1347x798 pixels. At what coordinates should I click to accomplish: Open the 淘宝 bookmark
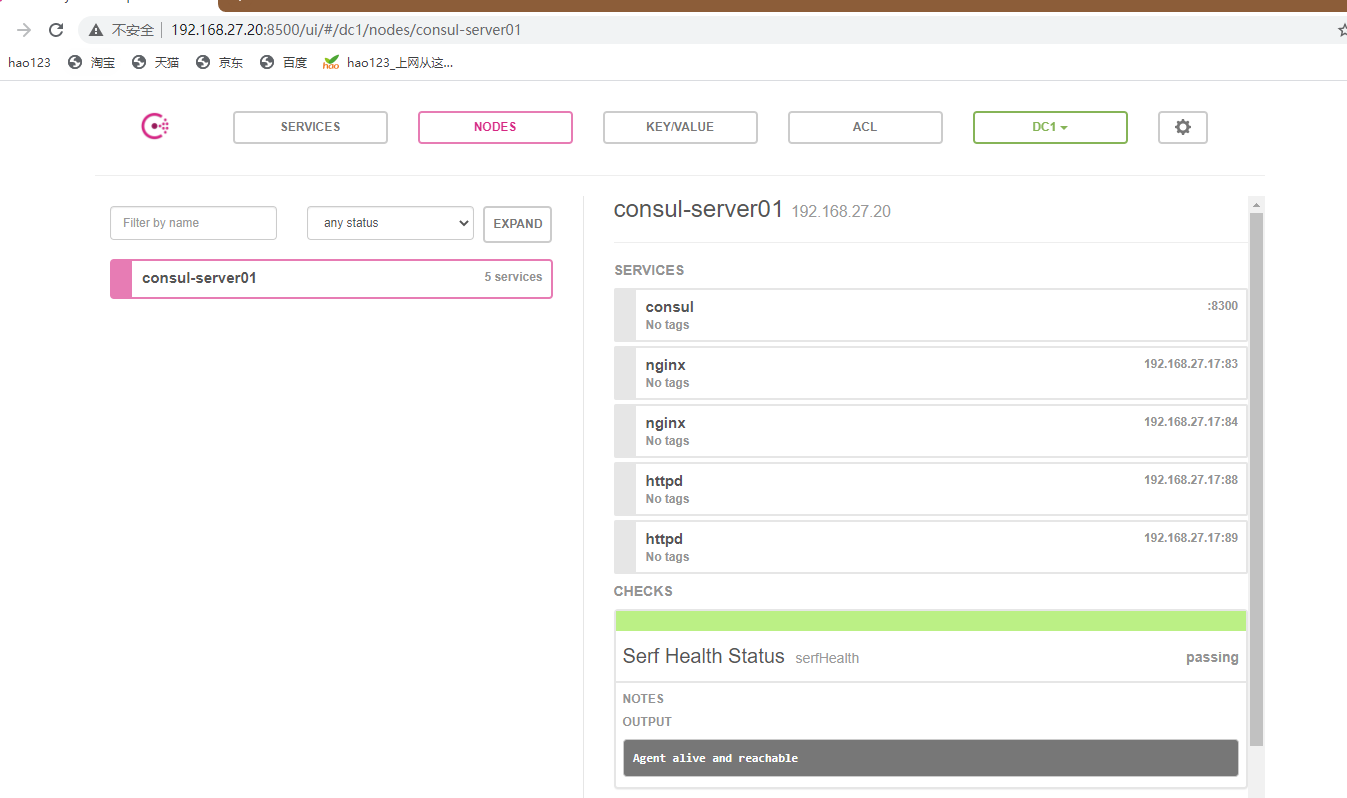[91, 62]
